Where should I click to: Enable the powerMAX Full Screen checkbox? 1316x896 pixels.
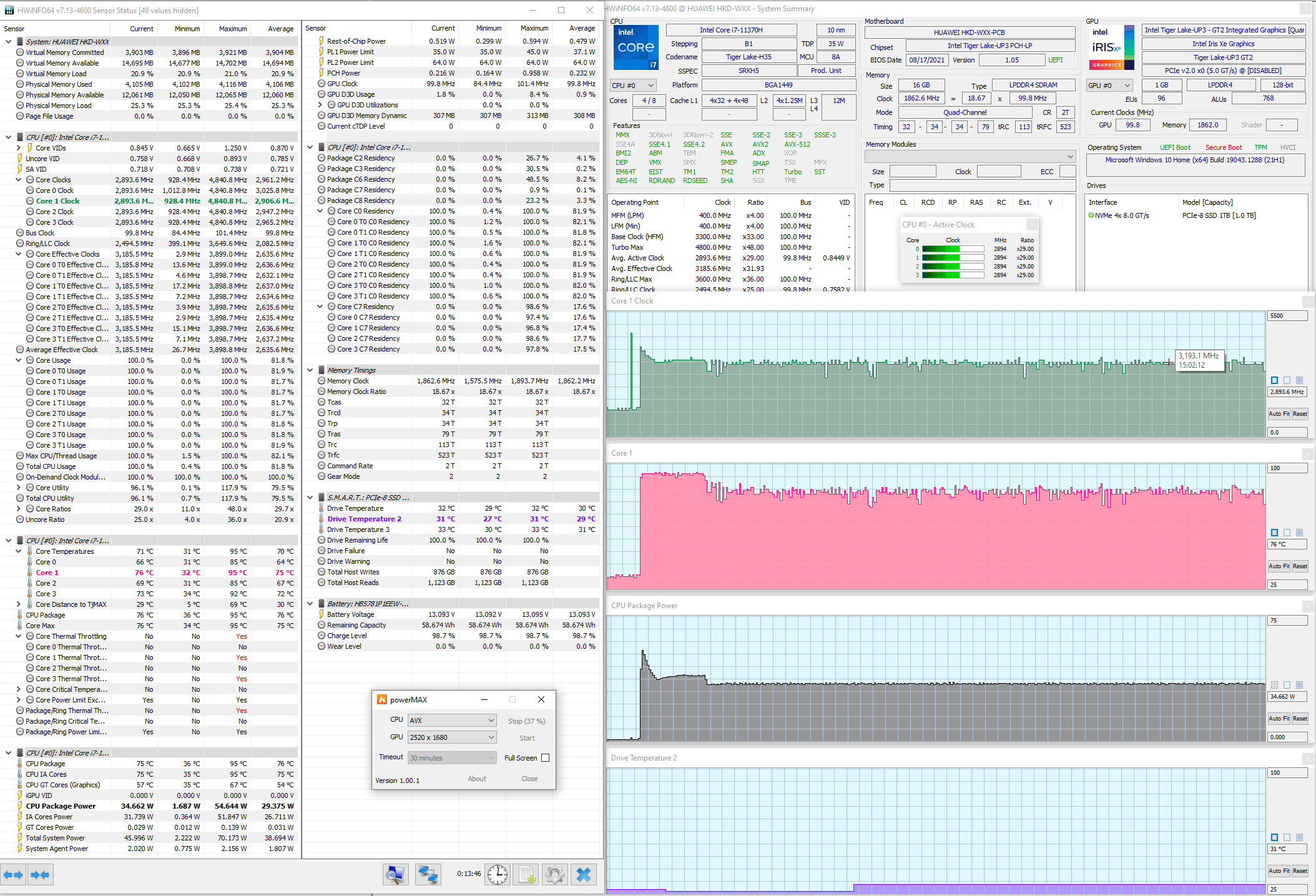pyautogui.click(x=545, y=758)
